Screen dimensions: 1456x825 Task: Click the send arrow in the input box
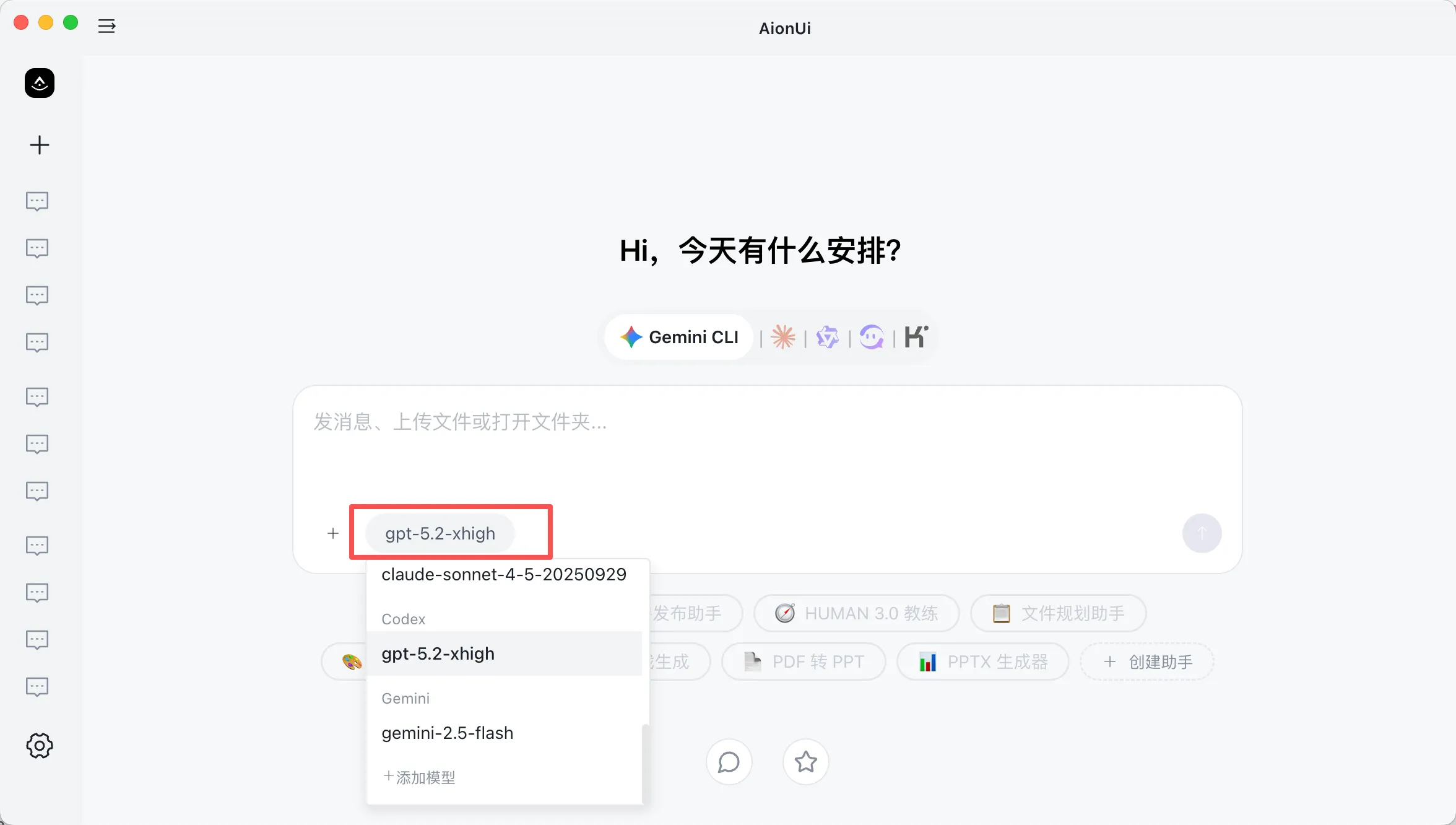(1201, 533)
